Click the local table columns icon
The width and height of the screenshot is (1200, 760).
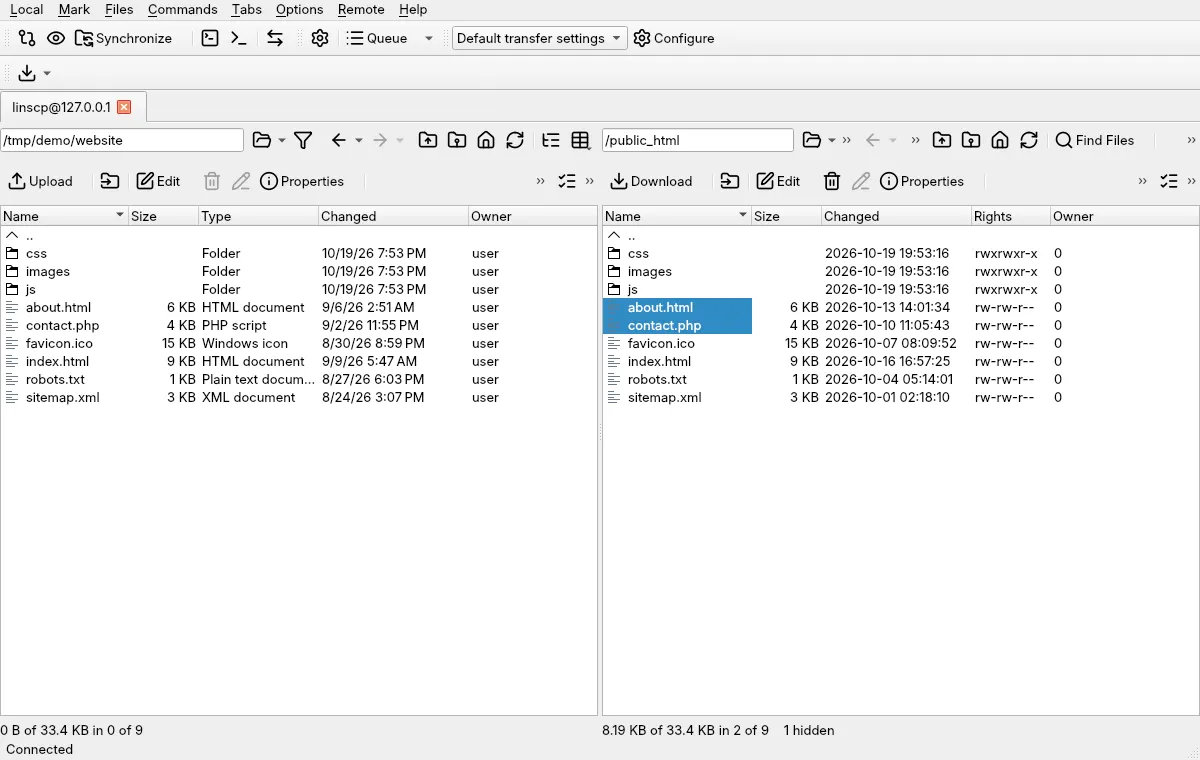pyautogui.click(x=580, y=140)
